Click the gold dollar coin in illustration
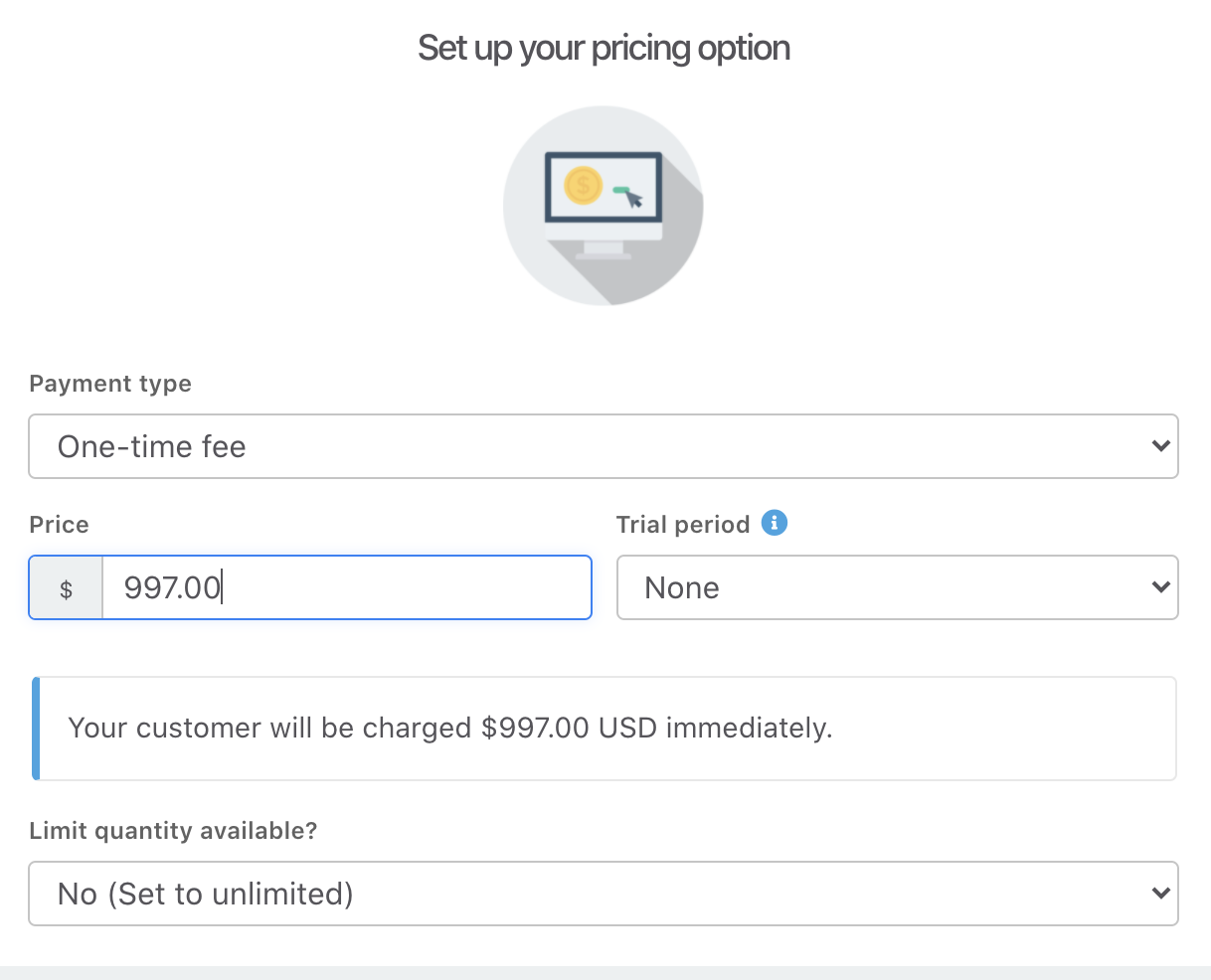The height and width of the screenshot is (980, 1211). 583,185
